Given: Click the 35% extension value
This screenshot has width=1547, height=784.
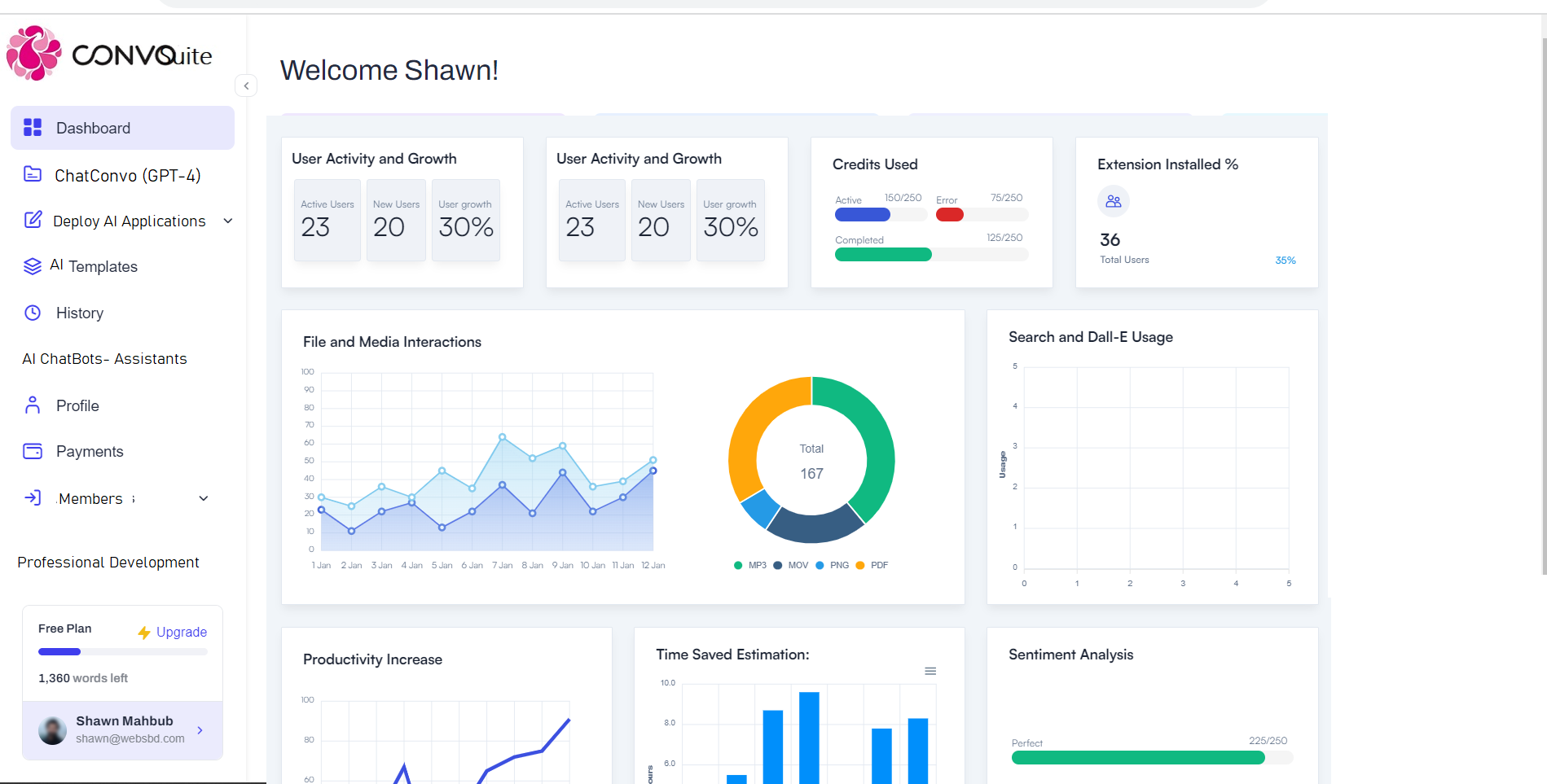Looking at the screenshot, I should (1285, 261).
